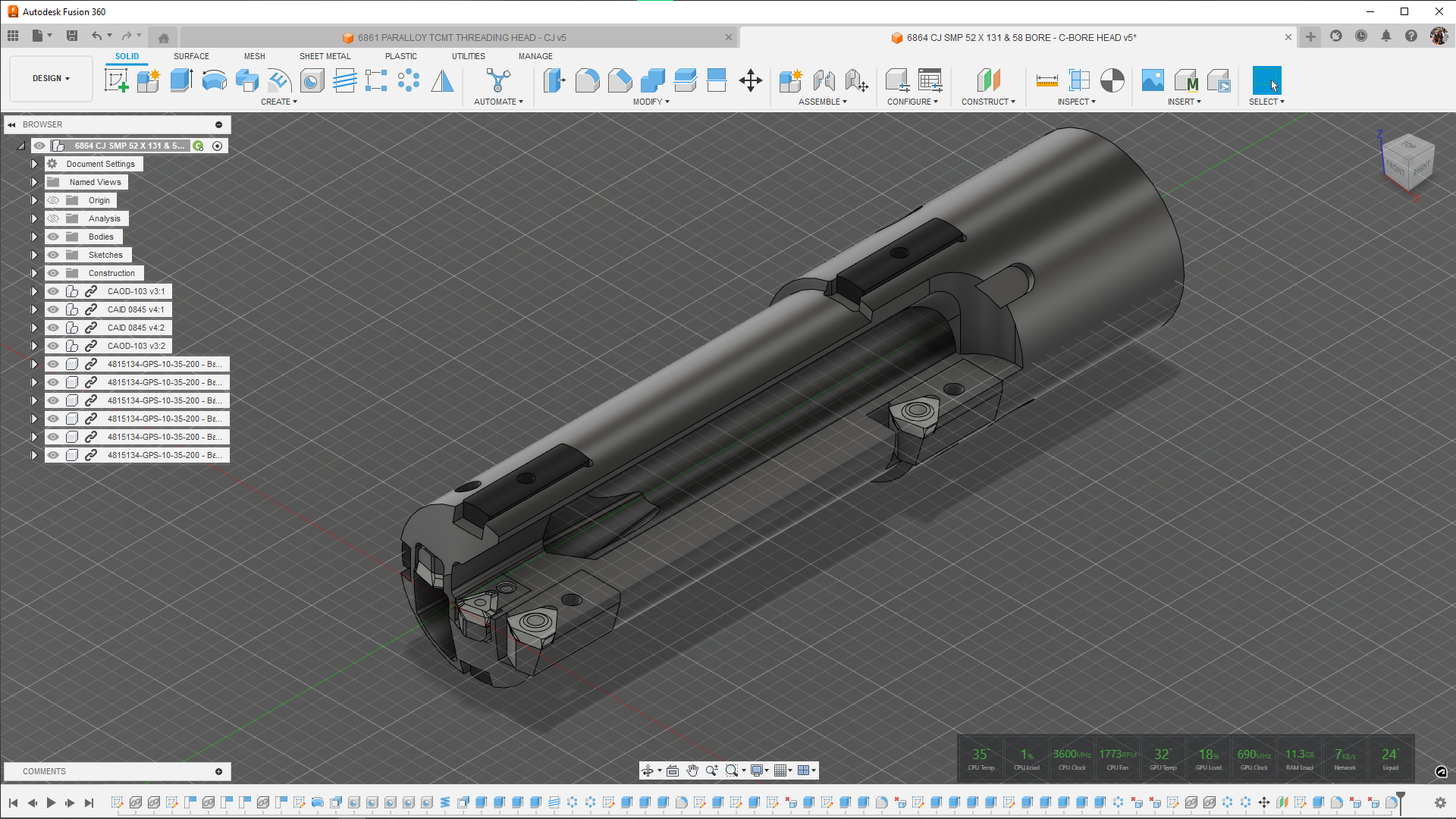Screen dimensions: 1456x819
Task: Click the Move/Copy tool icon
Action: (750, 80)
